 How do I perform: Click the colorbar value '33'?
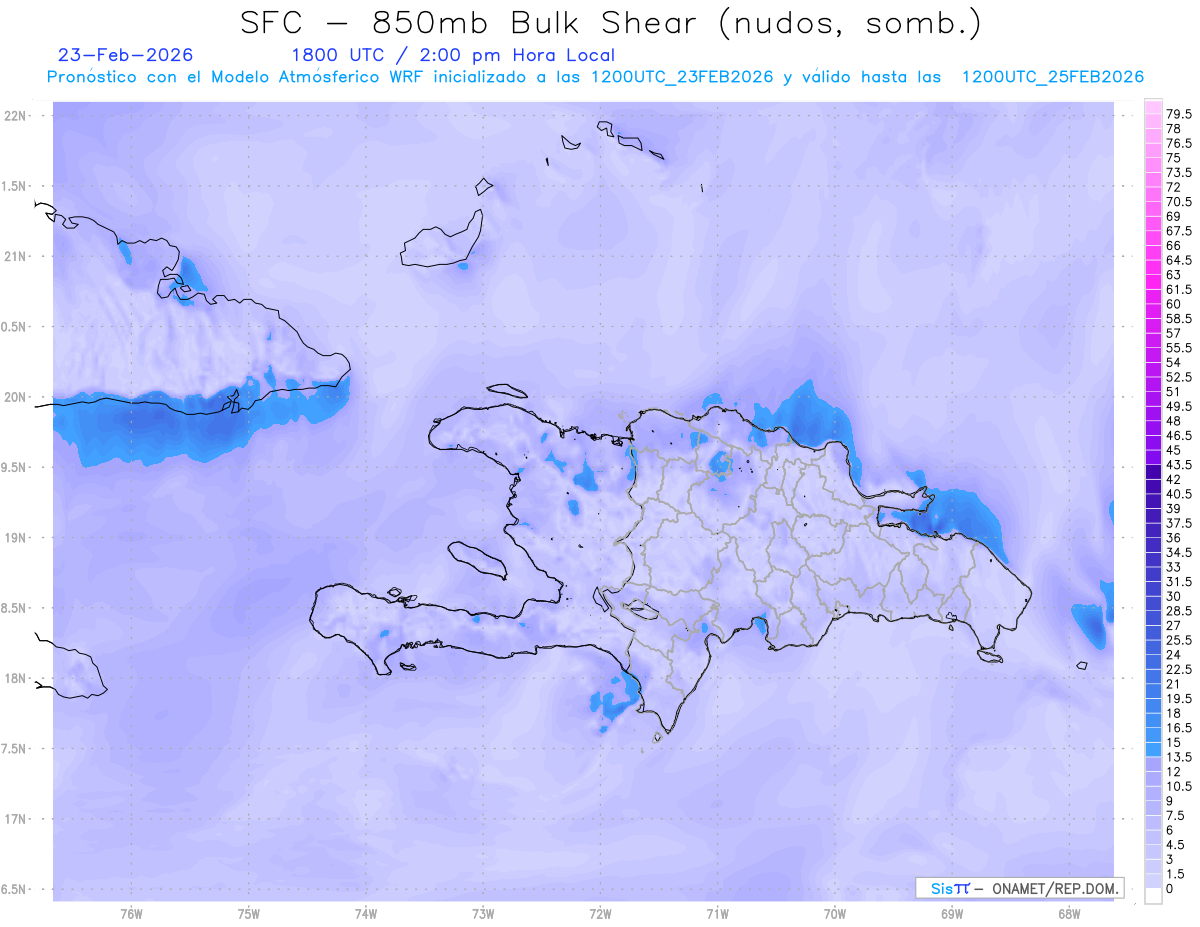[1174, 567]
